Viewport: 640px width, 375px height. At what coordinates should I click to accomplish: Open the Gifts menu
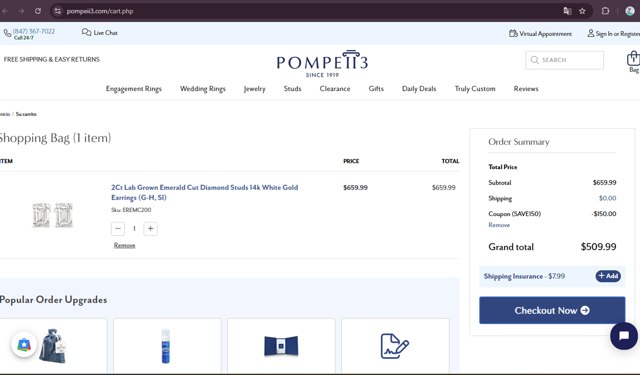[x=376, y=89]
